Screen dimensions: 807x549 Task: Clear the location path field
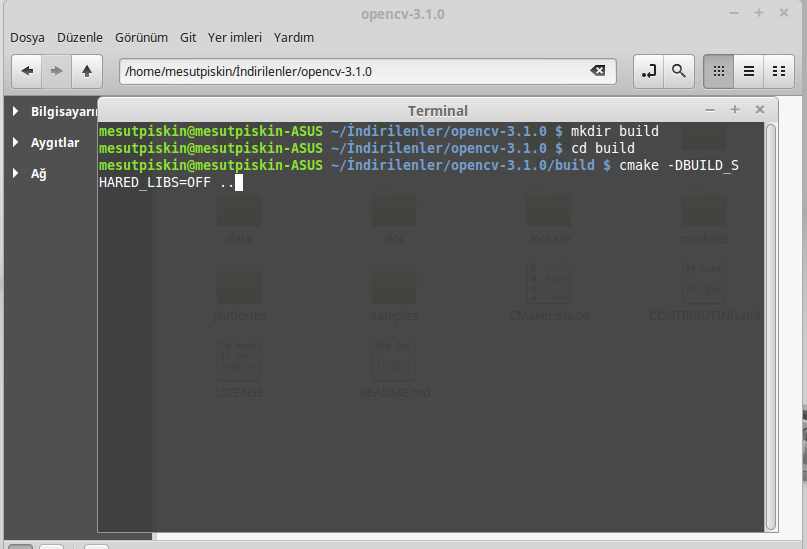[x=597, y=71]
